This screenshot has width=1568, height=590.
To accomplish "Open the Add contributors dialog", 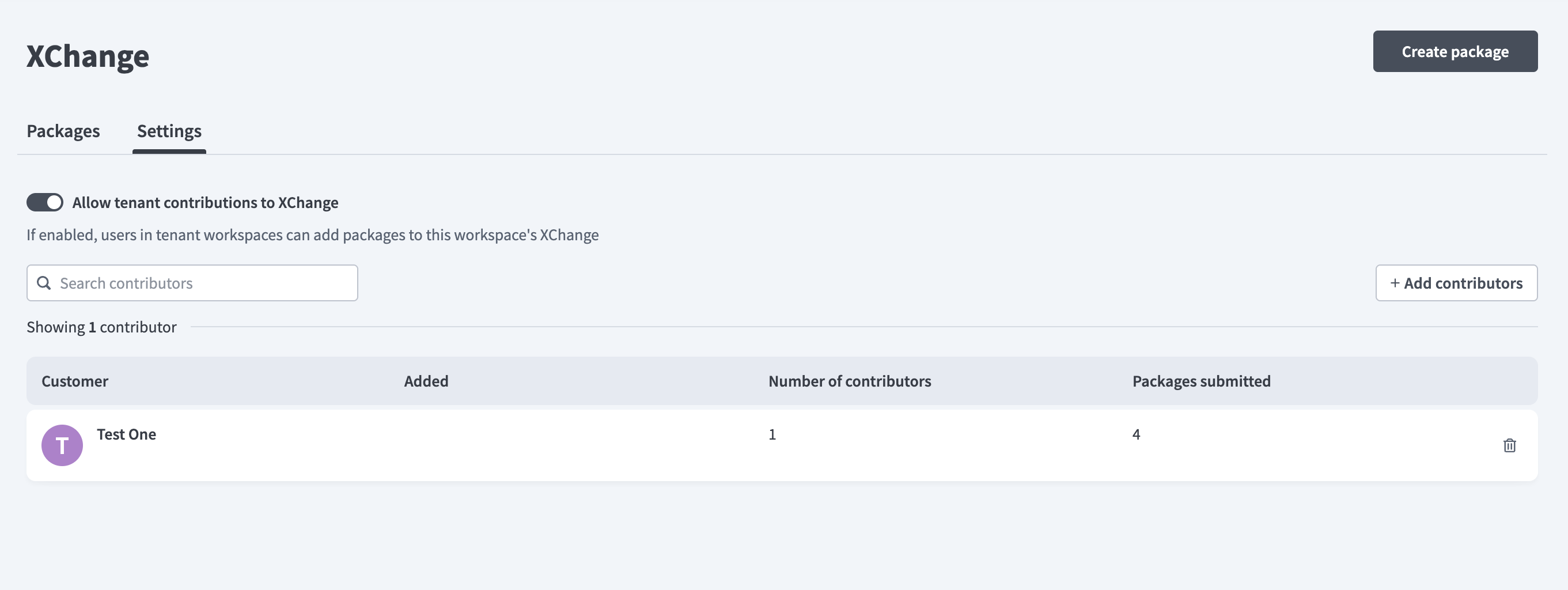I will tap(1456, 282).
